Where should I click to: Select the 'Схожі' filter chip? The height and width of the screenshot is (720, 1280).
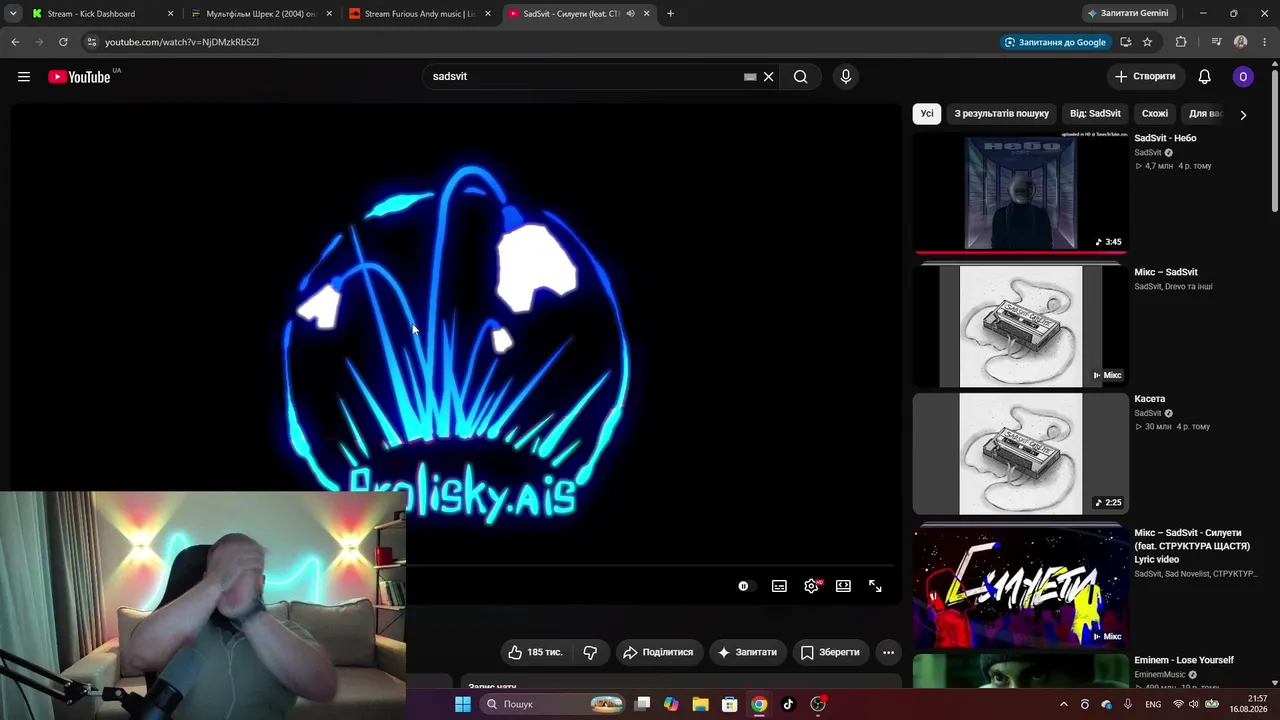(x=1155, y=114)
